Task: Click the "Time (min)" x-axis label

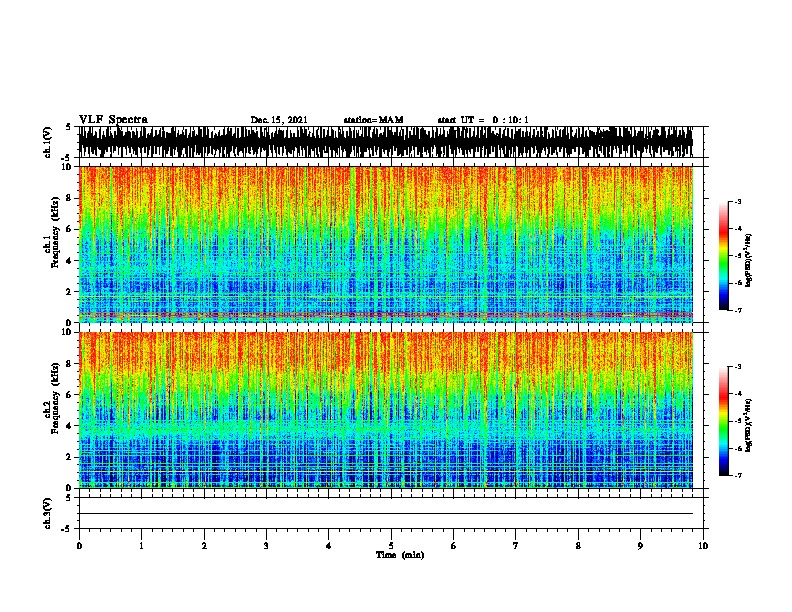Action: [x=400, y=555]
